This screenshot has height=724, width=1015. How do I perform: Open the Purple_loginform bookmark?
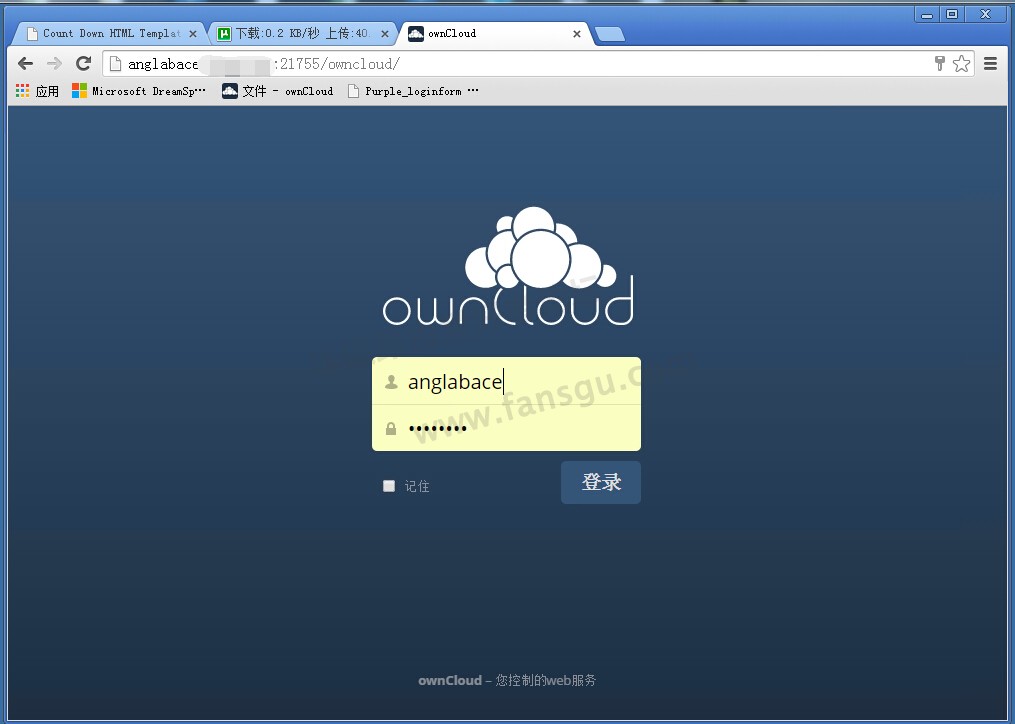pyautogui.click(x=413, y=91)
